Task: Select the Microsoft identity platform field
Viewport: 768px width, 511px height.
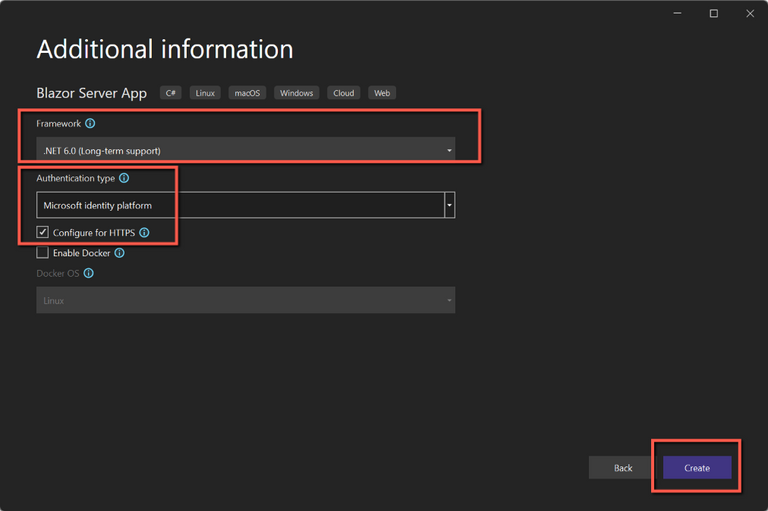Action: point(240,205)
